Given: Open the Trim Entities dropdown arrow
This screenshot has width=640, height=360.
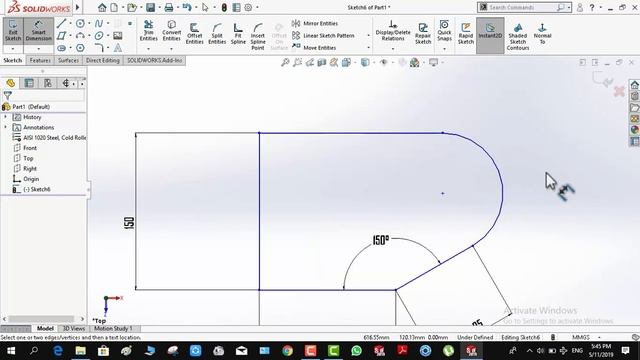Looking at the screenshot, I should pos(149,49).
